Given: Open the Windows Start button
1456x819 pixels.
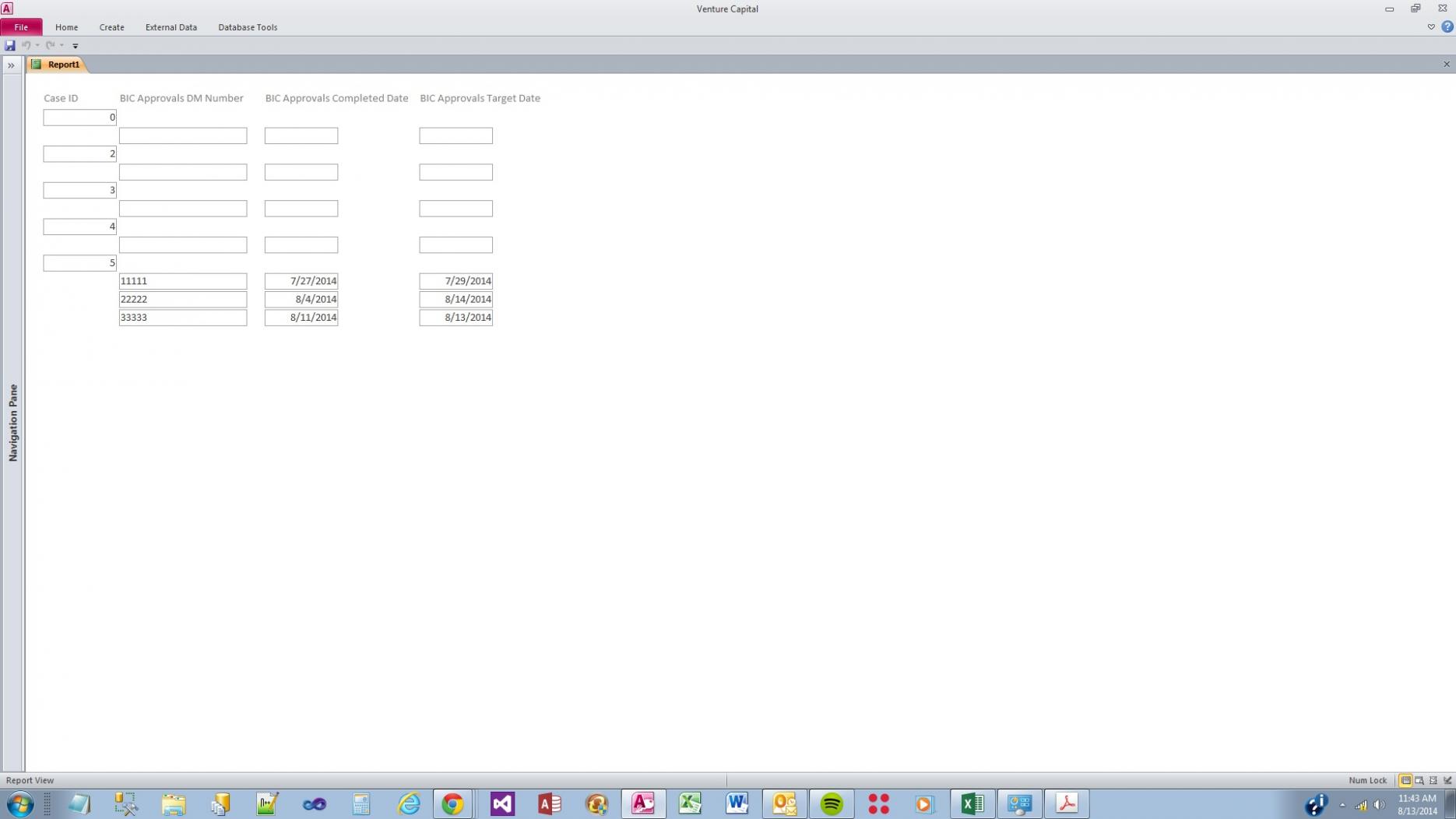Looking at the screenshot, I should [x=20, y=803].
